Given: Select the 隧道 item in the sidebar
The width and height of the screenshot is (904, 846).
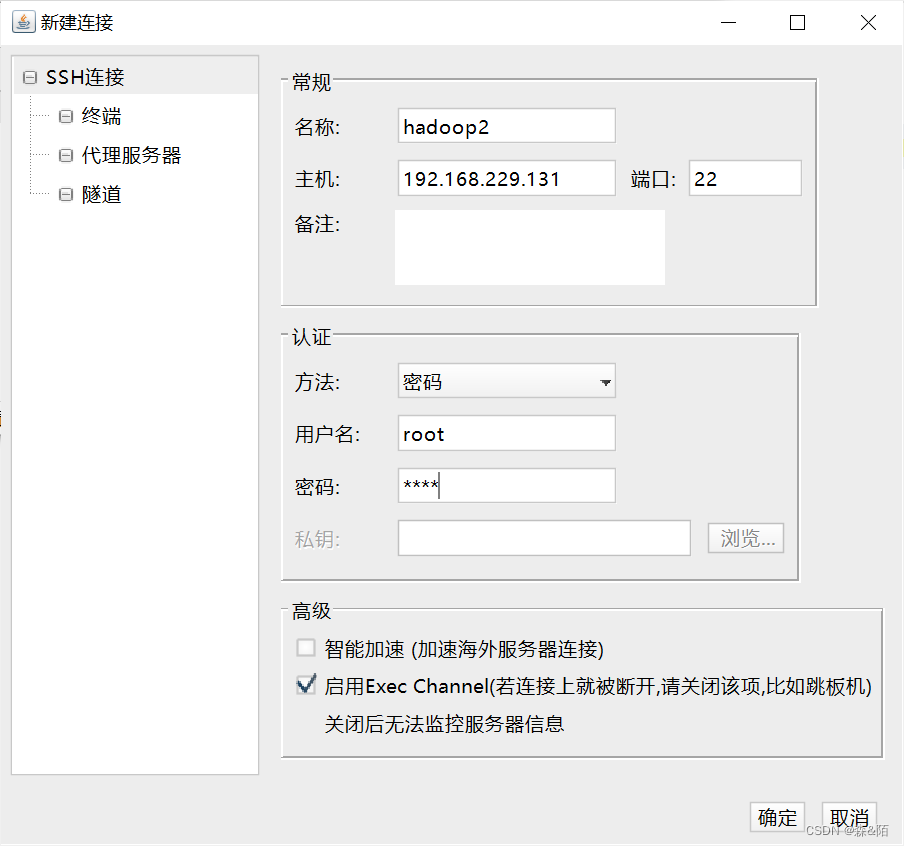Looking at the screenshot, I should [x=101, y=194].
